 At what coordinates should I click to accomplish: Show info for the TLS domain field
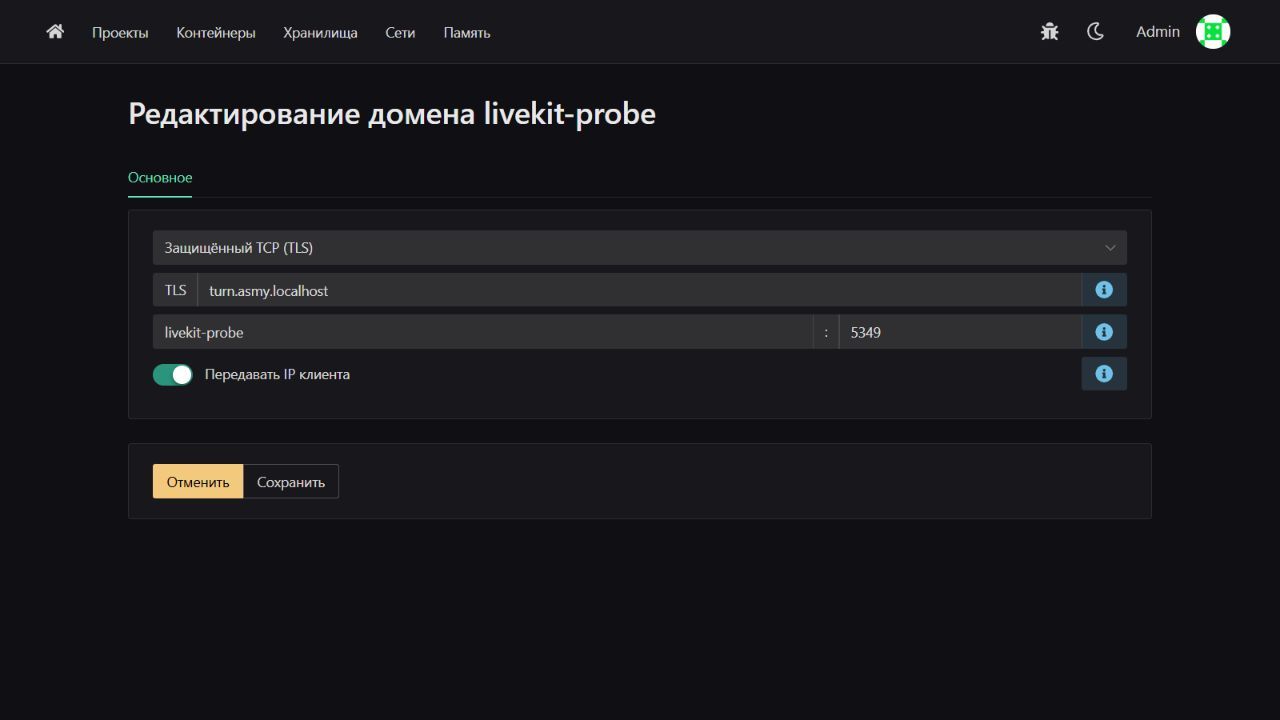1104,290
